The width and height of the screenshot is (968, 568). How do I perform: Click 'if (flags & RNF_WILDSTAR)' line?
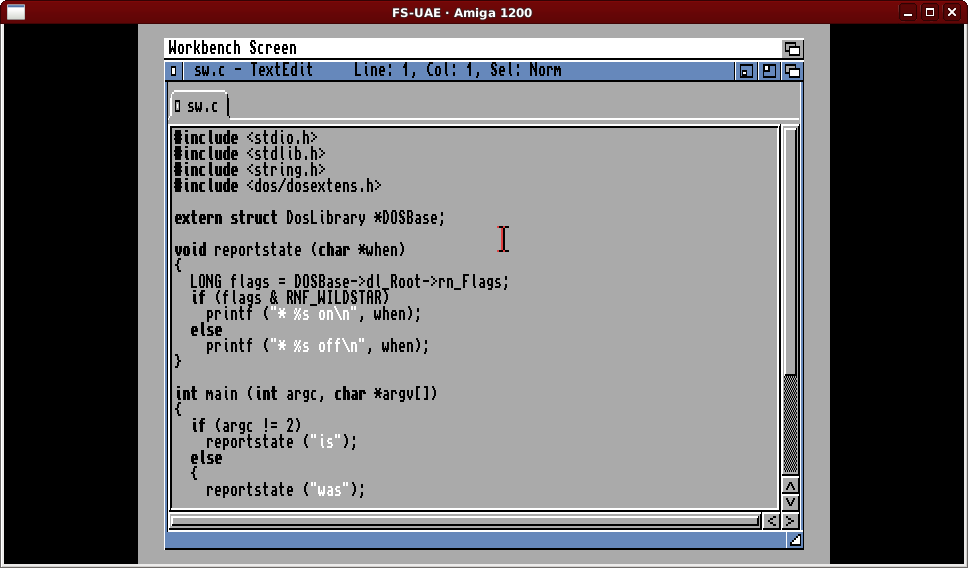tap(290, 298)
